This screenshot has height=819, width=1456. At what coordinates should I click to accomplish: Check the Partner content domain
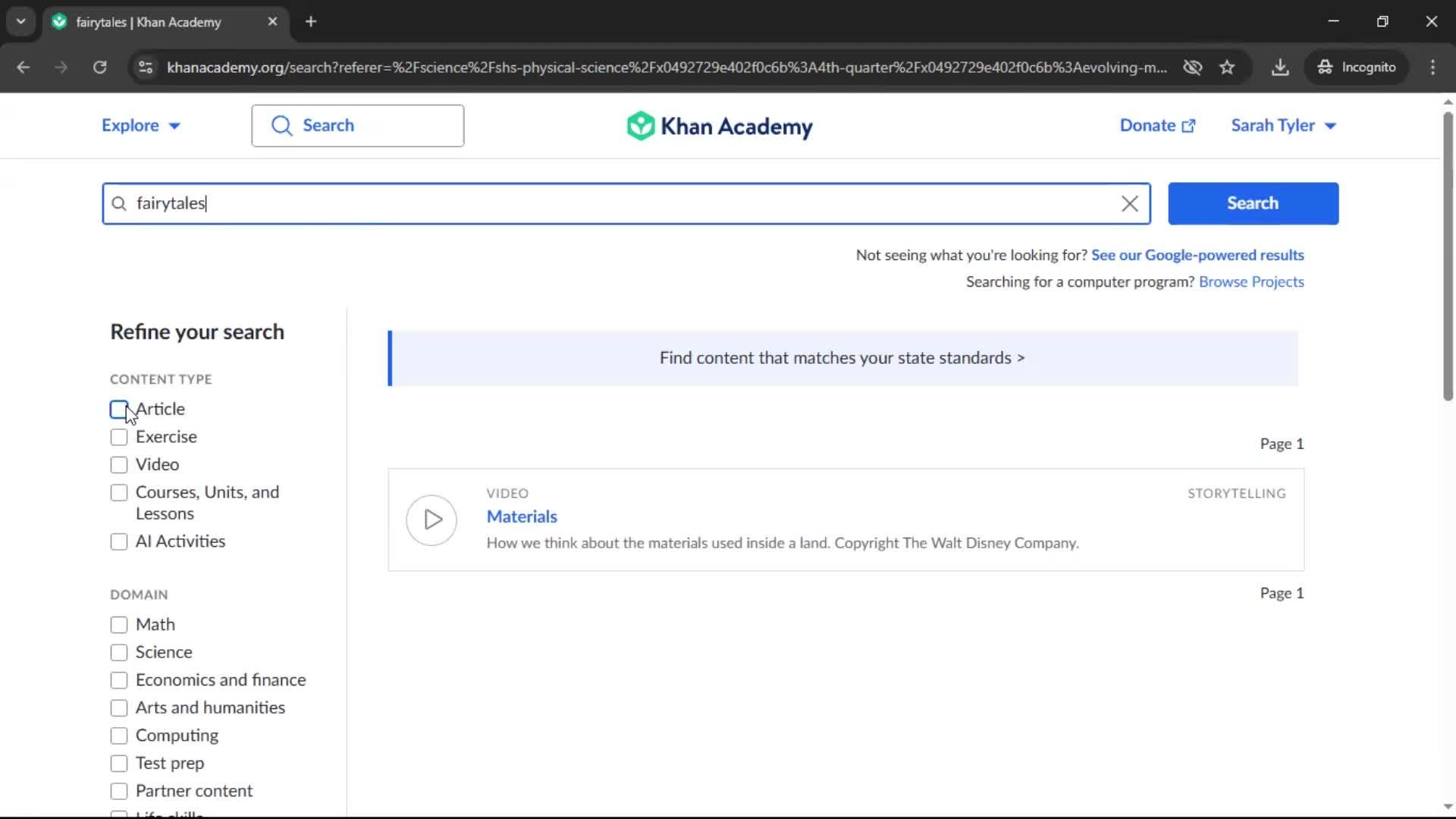(119, 792)
